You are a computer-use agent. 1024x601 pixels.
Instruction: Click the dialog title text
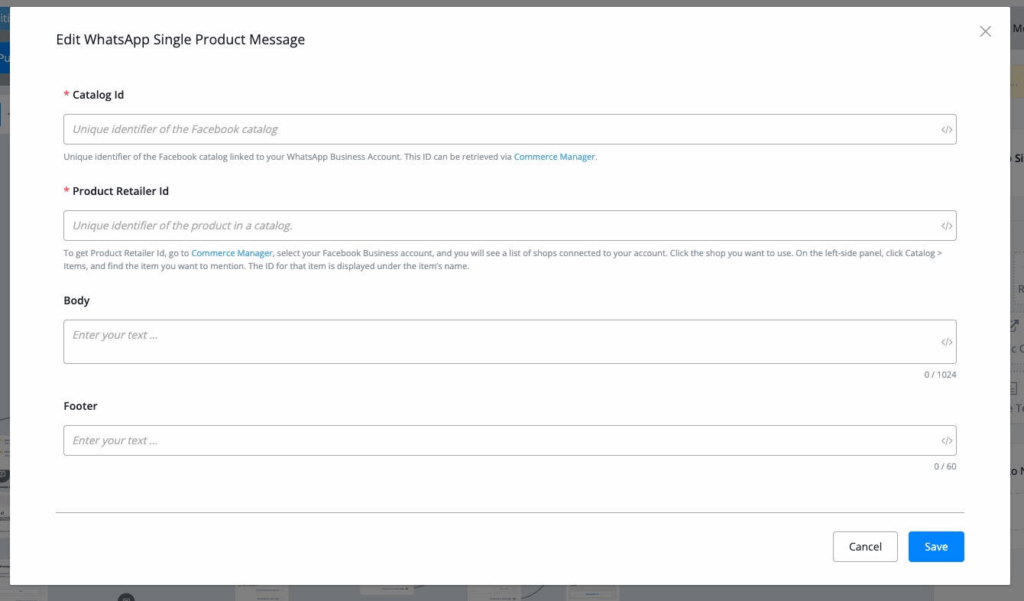pos(180,40)
